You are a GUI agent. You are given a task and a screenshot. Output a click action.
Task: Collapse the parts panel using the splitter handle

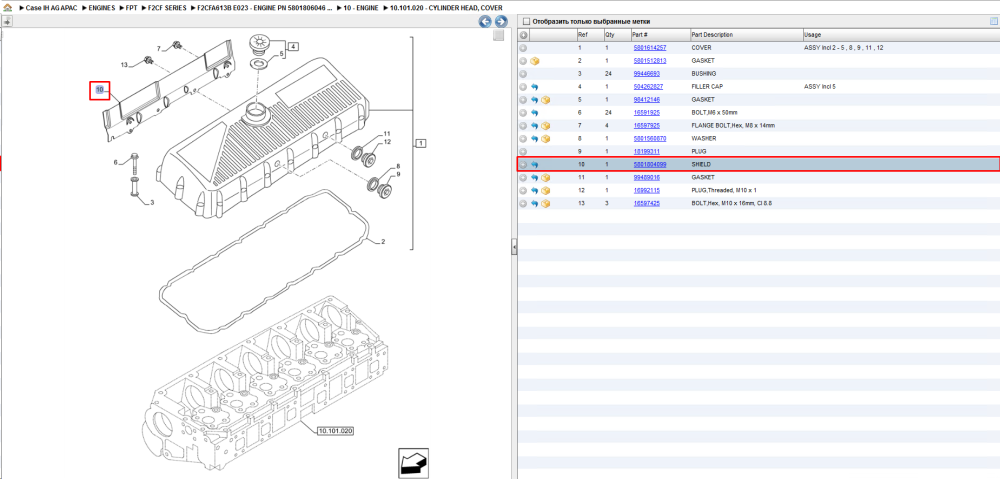coord(513,247)
